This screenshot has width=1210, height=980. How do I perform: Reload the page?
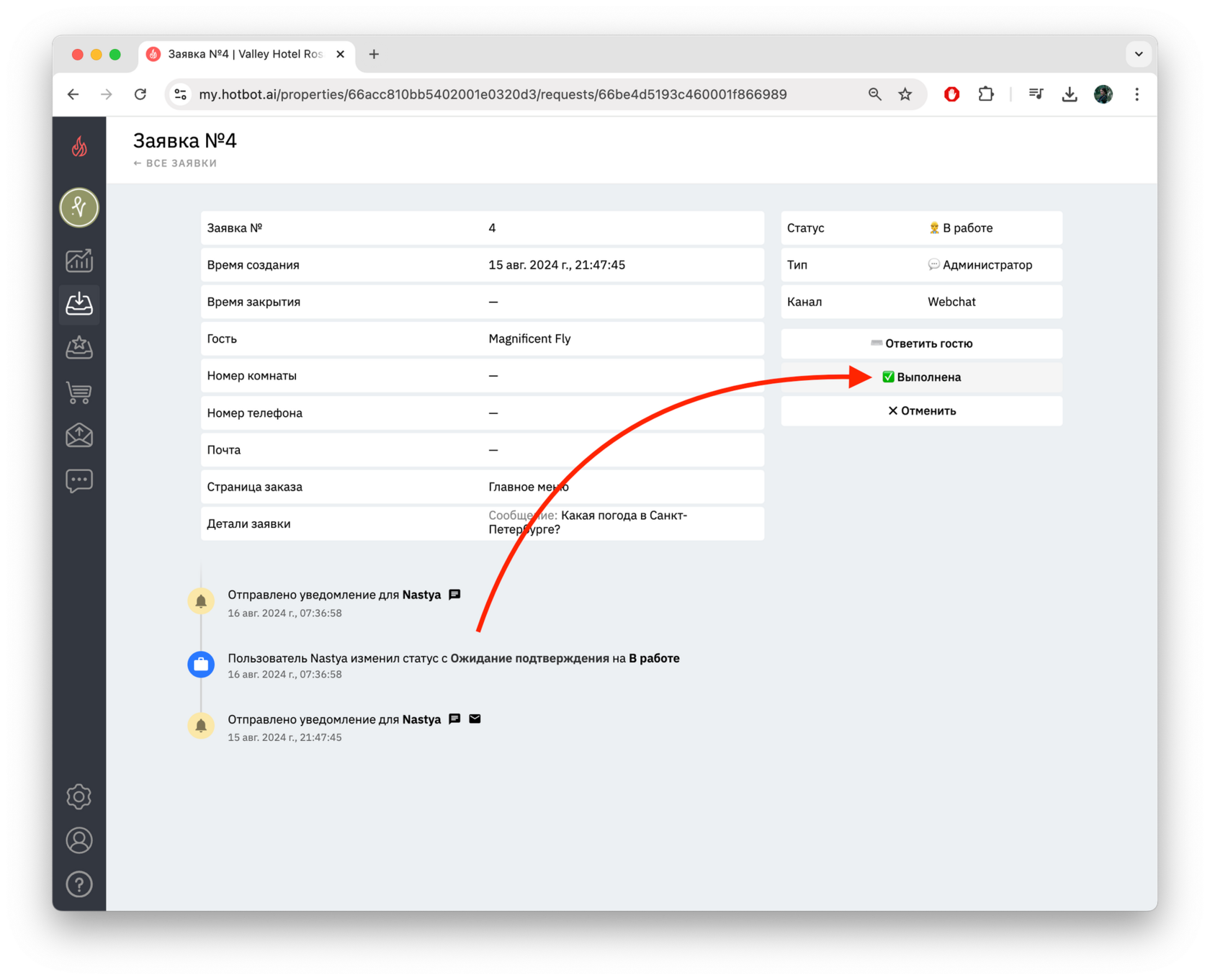pos(140,94)
